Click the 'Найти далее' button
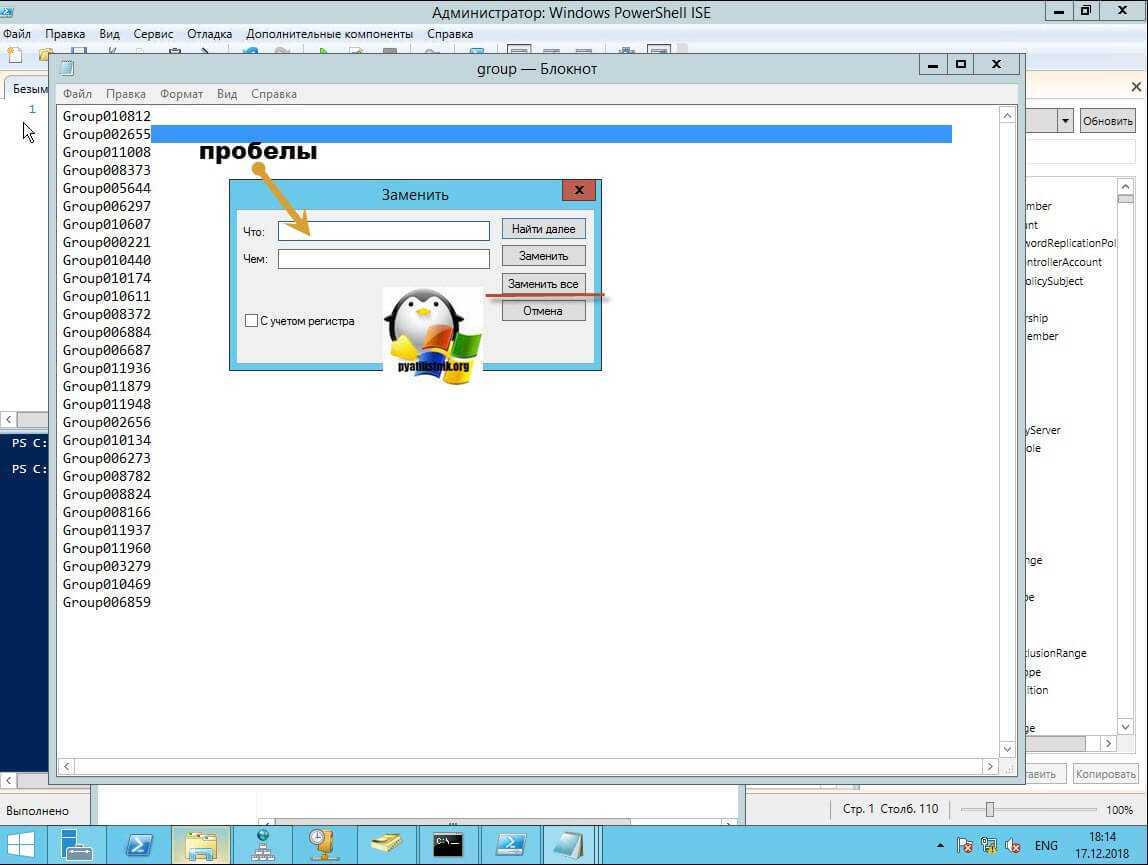The image size is (1148, 865). click(x=543, y=229)
